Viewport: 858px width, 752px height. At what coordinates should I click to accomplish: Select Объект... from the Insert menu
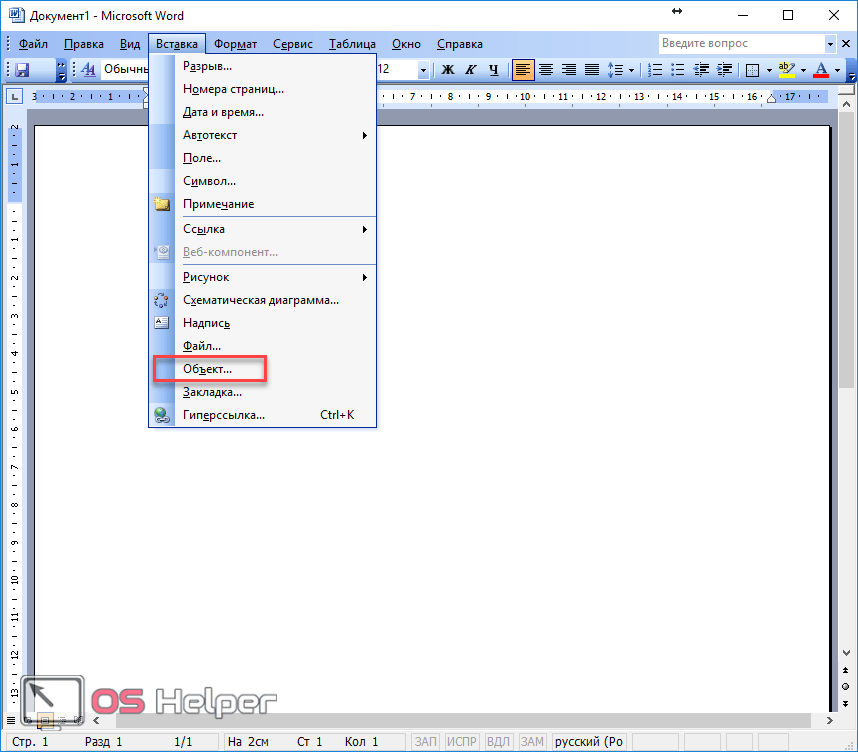208,369
